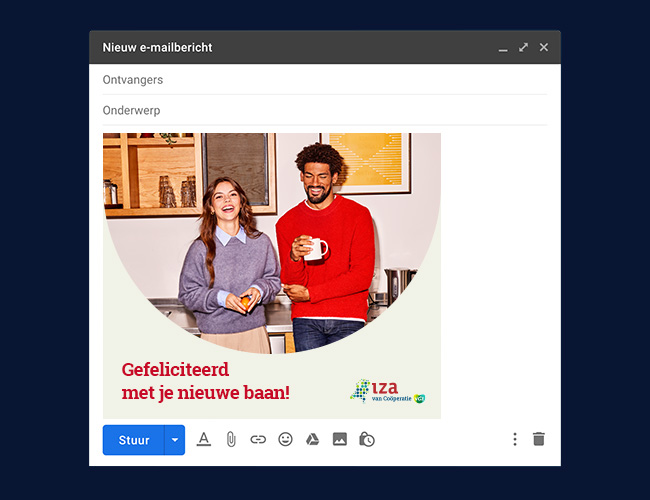This screenshot has width=650, height=500.
Task: Discard draft with trash icon
Action: click(x=539, y=439)
